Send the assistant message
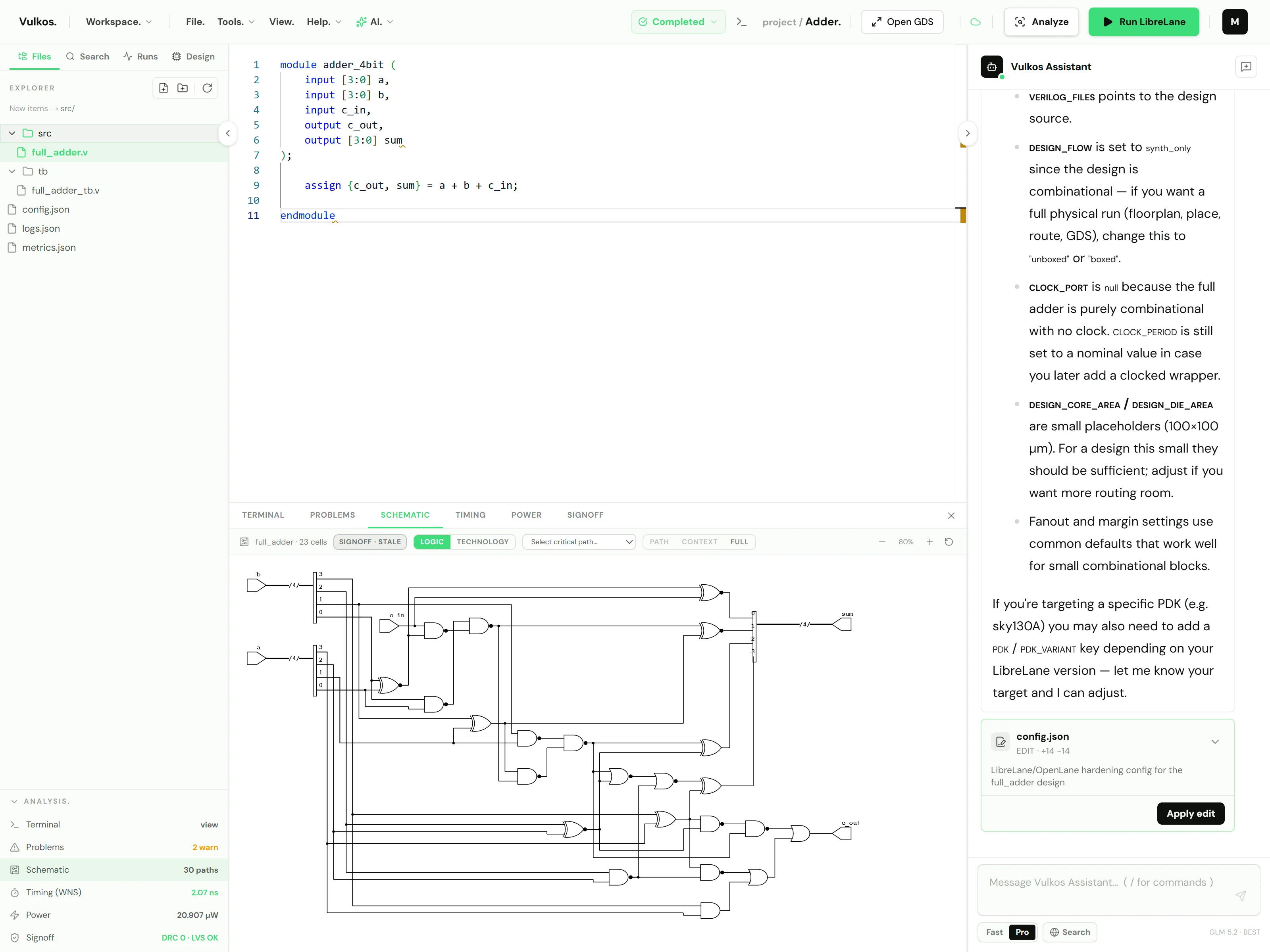 point(1240,896)
